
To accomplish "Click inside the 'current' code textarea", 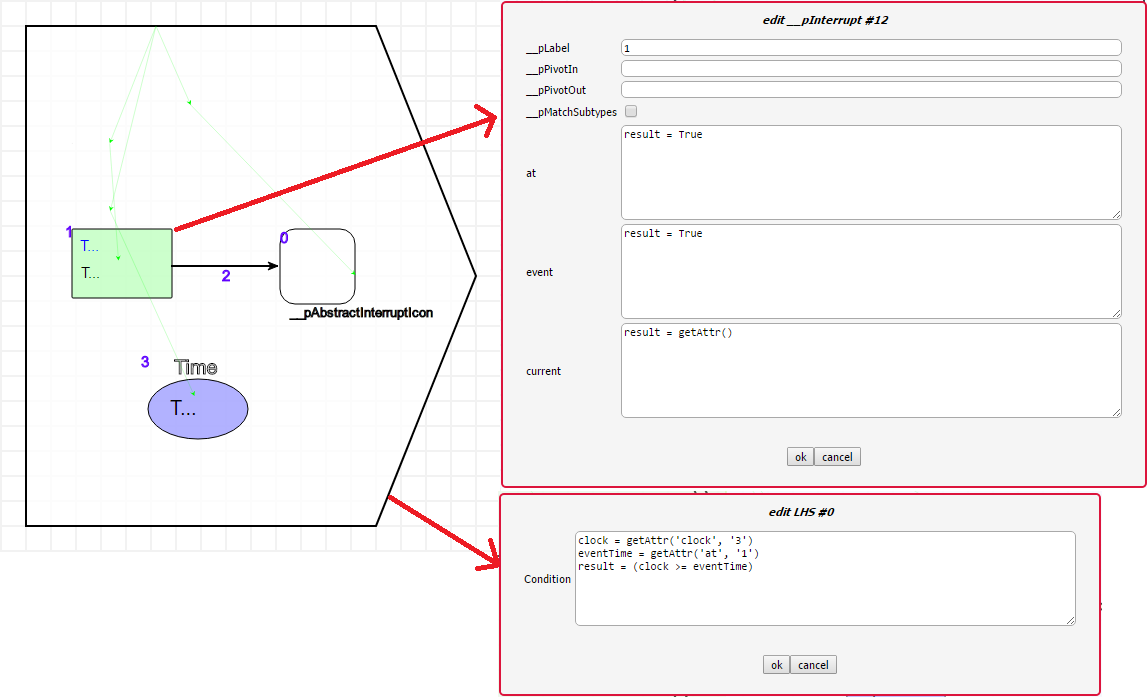I will (x=870, y=370).
